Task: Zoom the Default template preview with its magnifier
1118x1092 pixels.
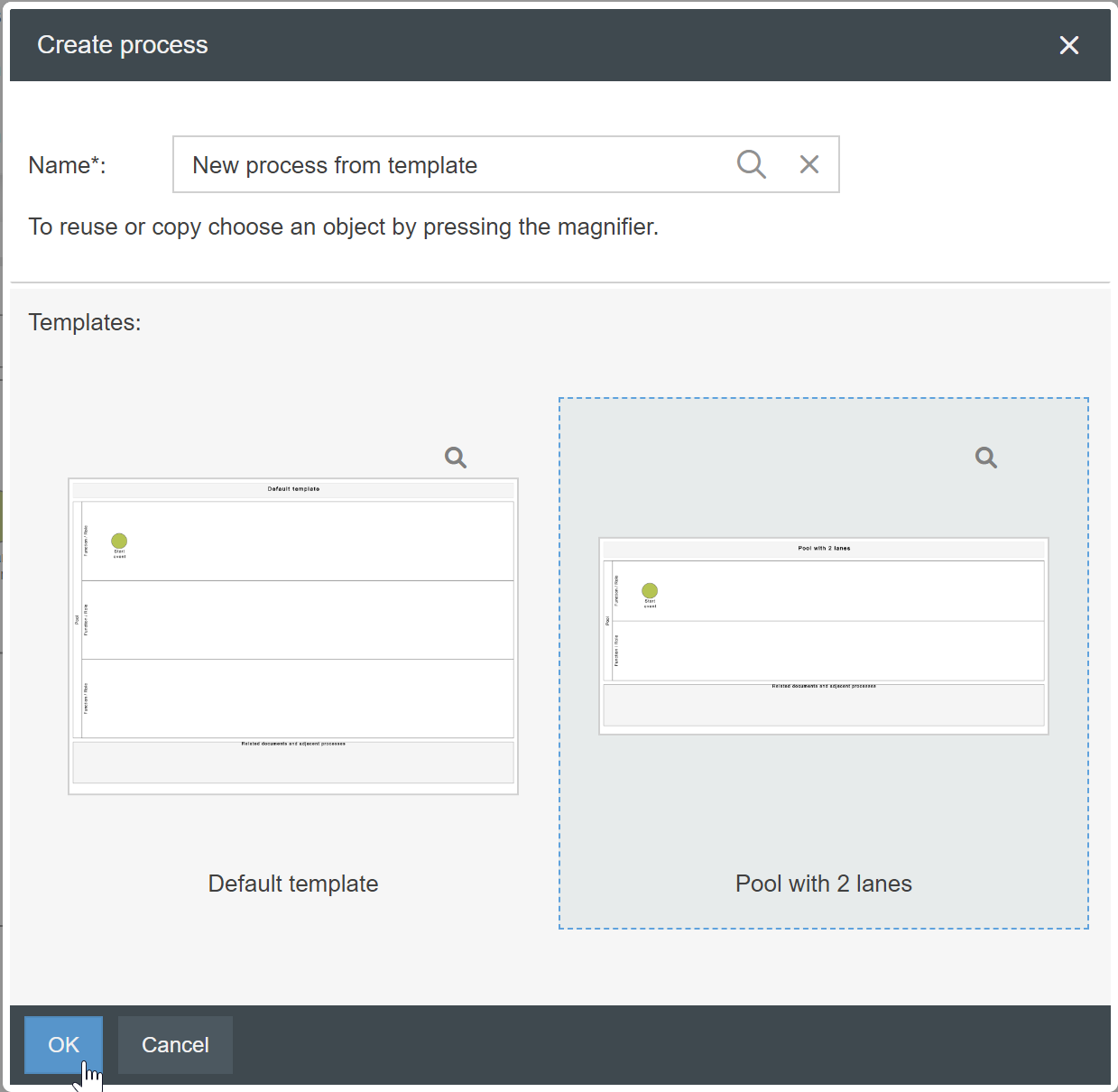Action: pos(456,458)
